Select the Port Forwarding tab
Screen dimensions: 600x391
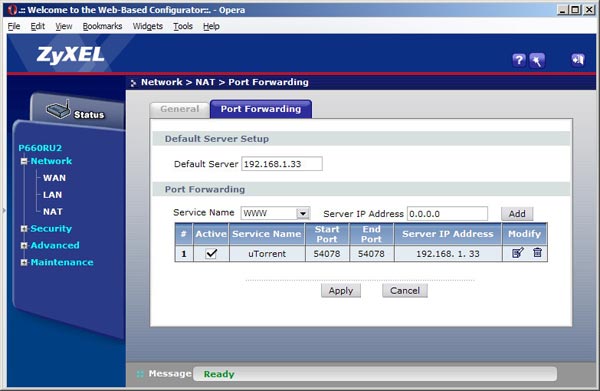pos(261,109)
